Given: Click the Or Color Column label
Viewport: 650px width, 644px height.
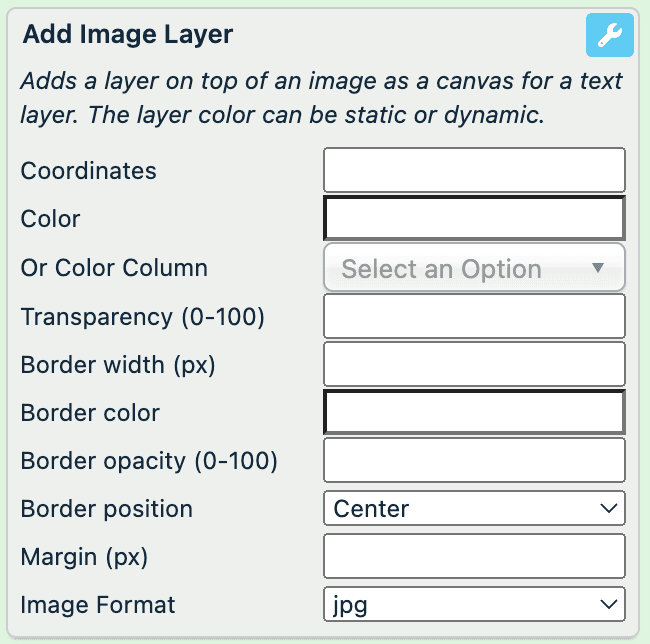Looking at the screenshot, I should (x=114, y=268).
